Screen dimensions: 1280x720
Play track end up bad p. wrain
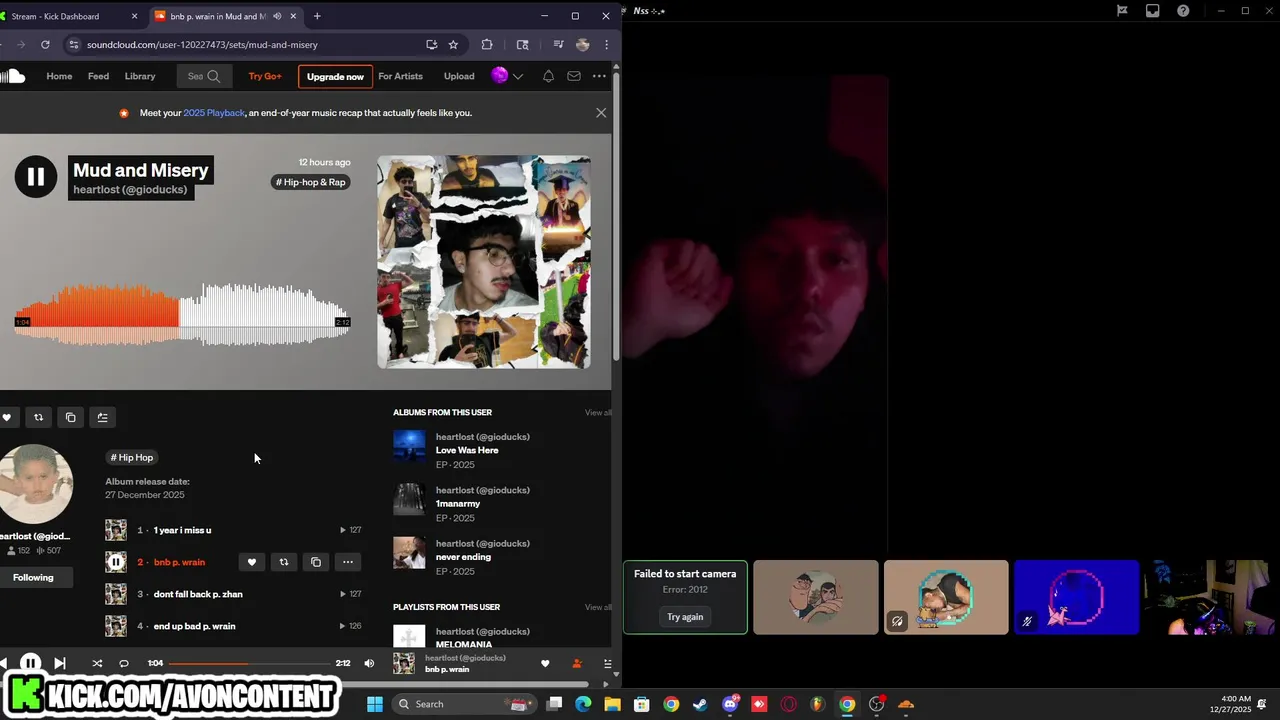[194, 626]
